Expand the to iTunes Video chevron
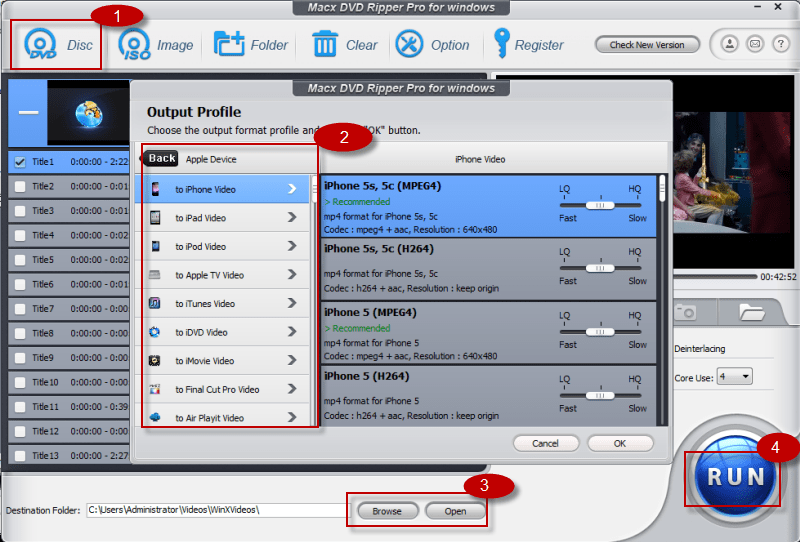This screenshot has height=542, width=800. pos(292,303)
